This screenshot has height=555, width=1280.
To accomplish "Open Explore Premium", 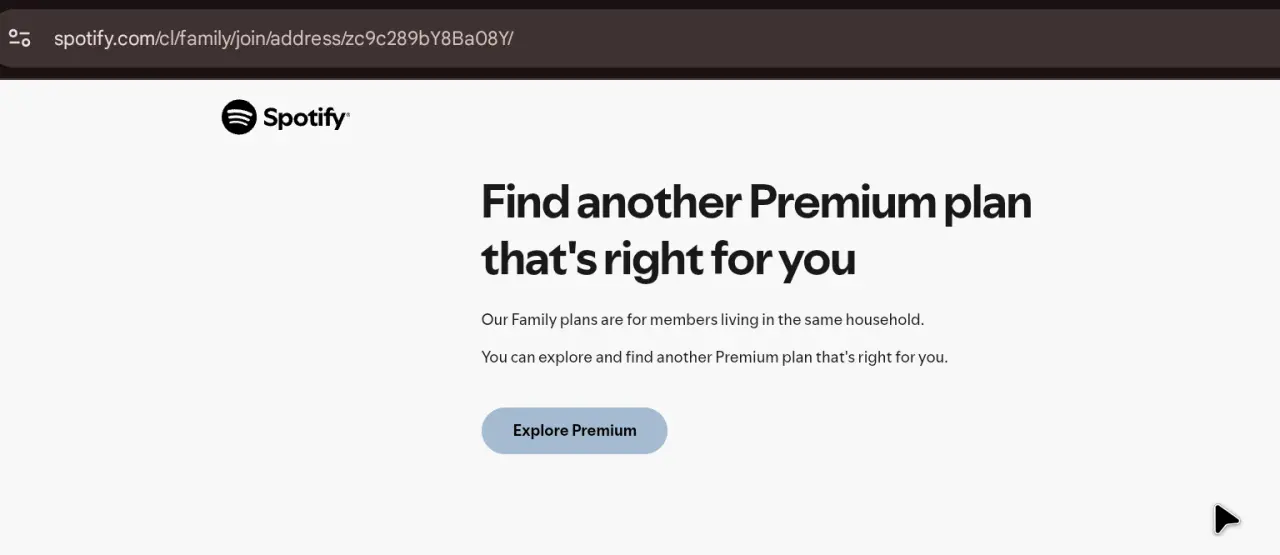I will point(574,431).
